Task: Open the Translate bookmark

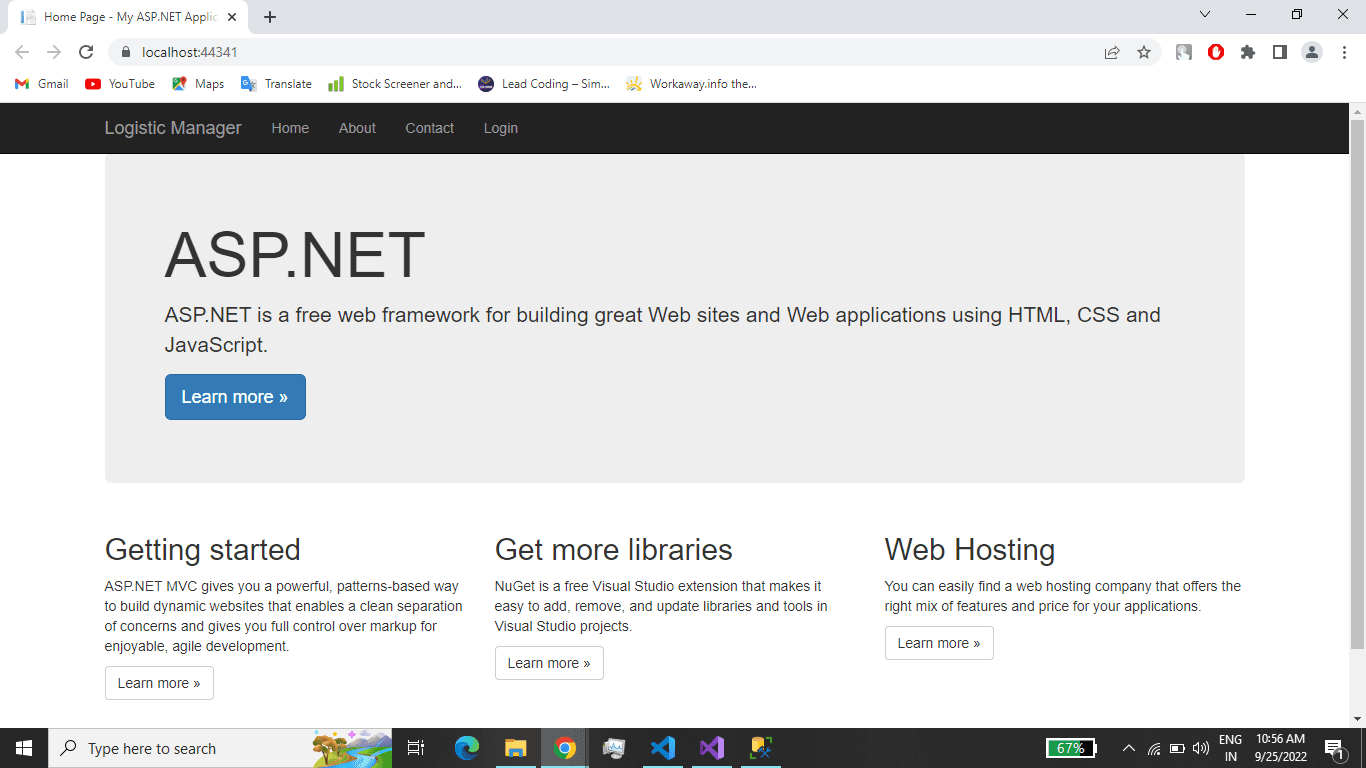Action: 277,84
